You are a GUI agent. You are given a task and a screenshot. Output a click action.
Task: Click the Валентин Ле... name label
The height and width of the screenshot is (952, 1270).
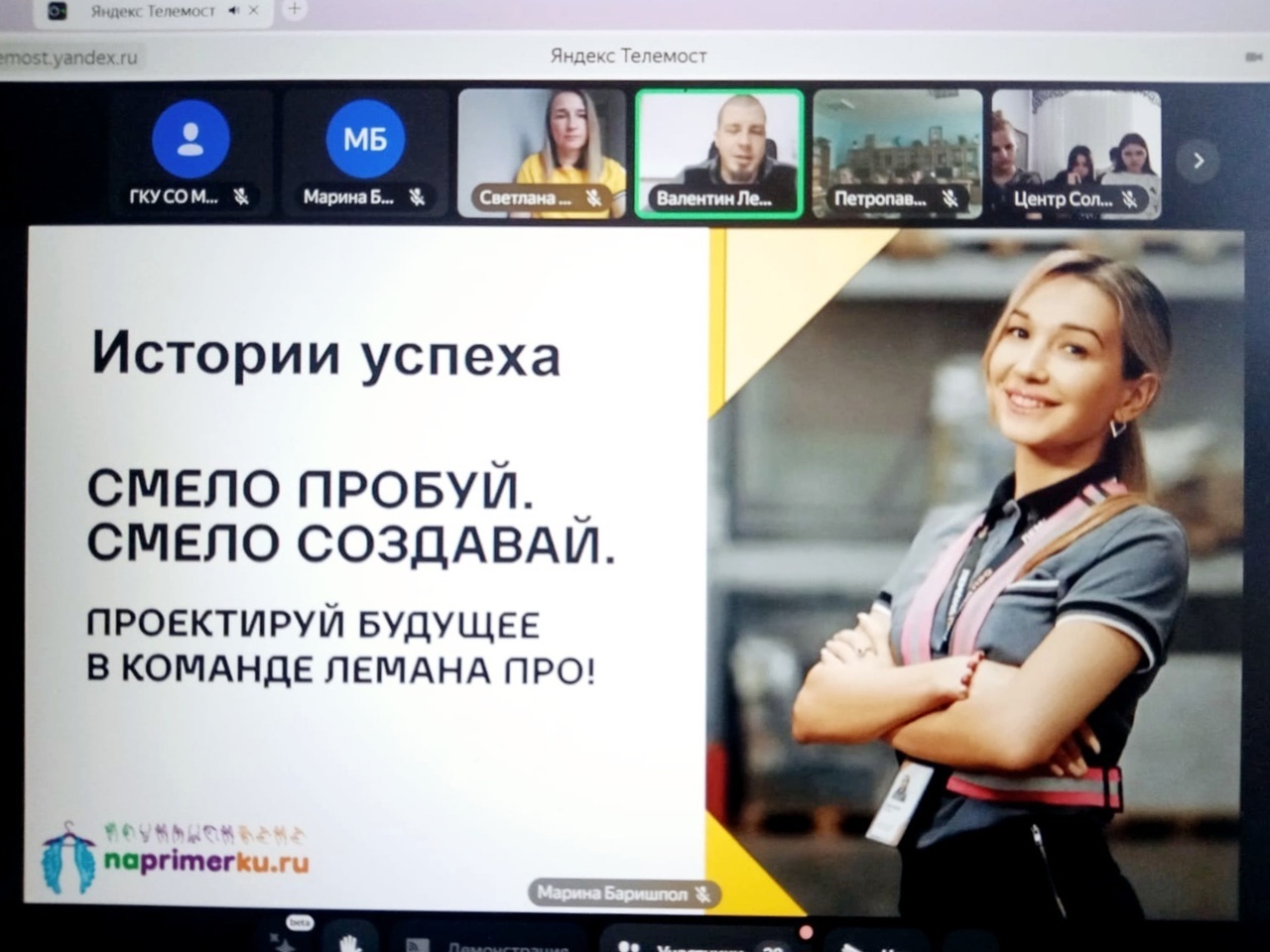(713, 198)
